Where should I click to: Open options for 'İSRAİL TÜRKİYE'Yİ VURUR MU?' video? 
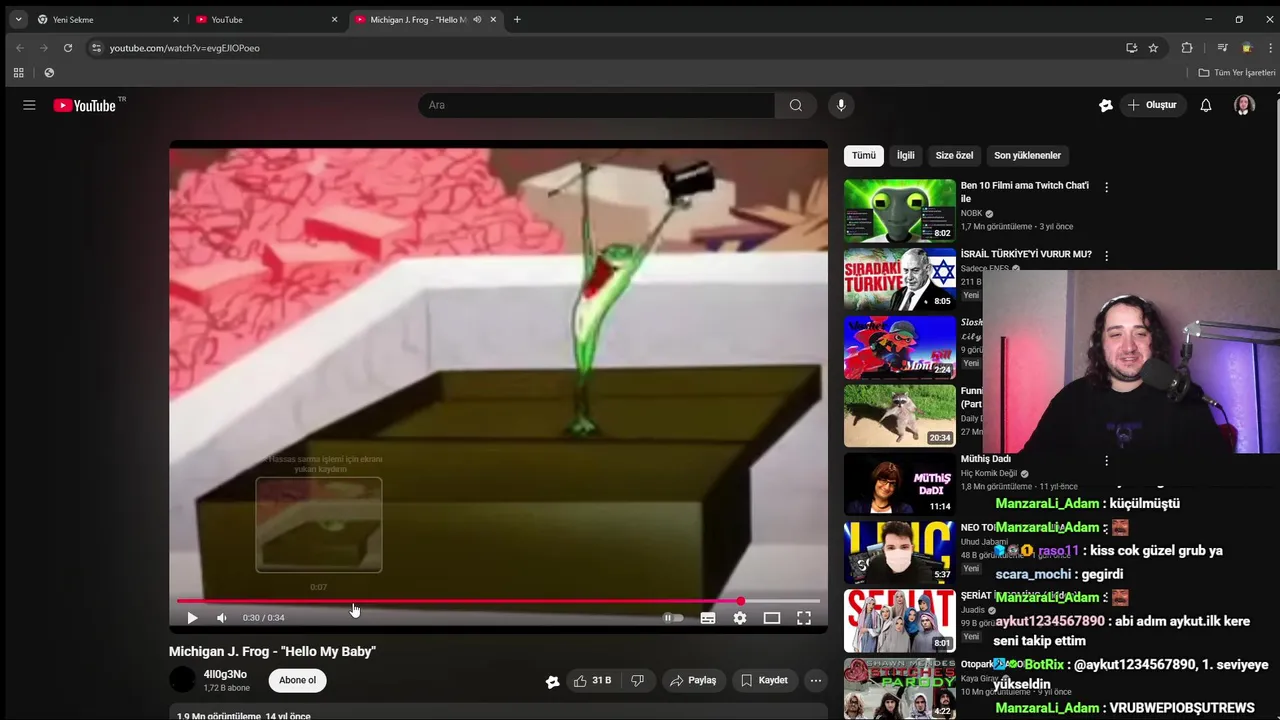point(1106,255)
